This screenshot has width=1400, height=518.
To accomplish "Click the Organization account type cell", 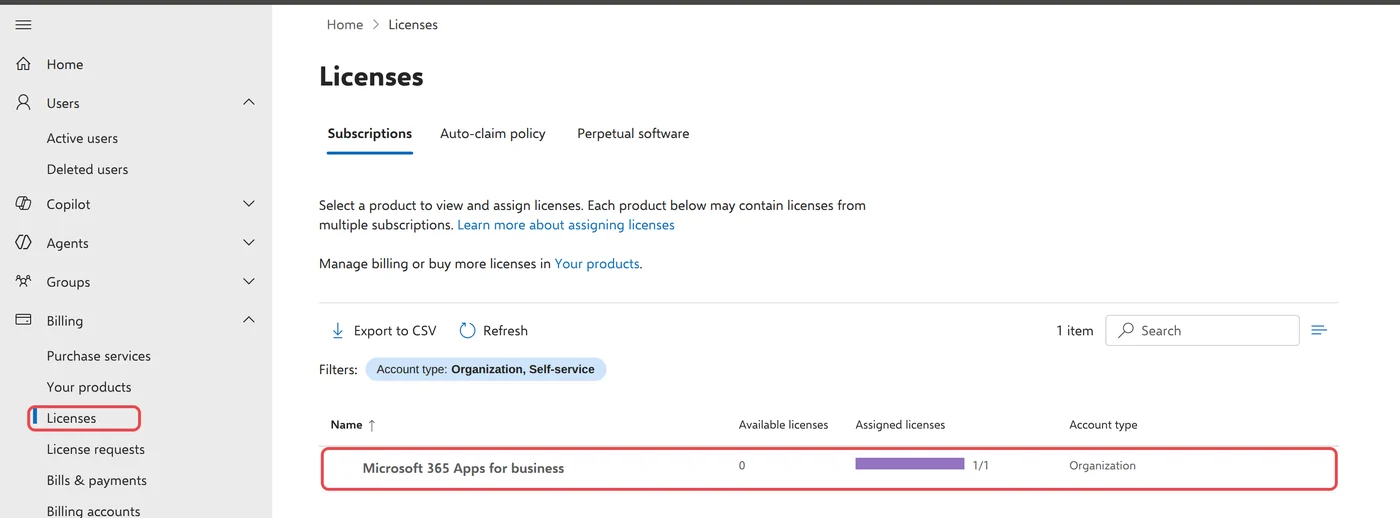I will click(x=1102, y=465).
